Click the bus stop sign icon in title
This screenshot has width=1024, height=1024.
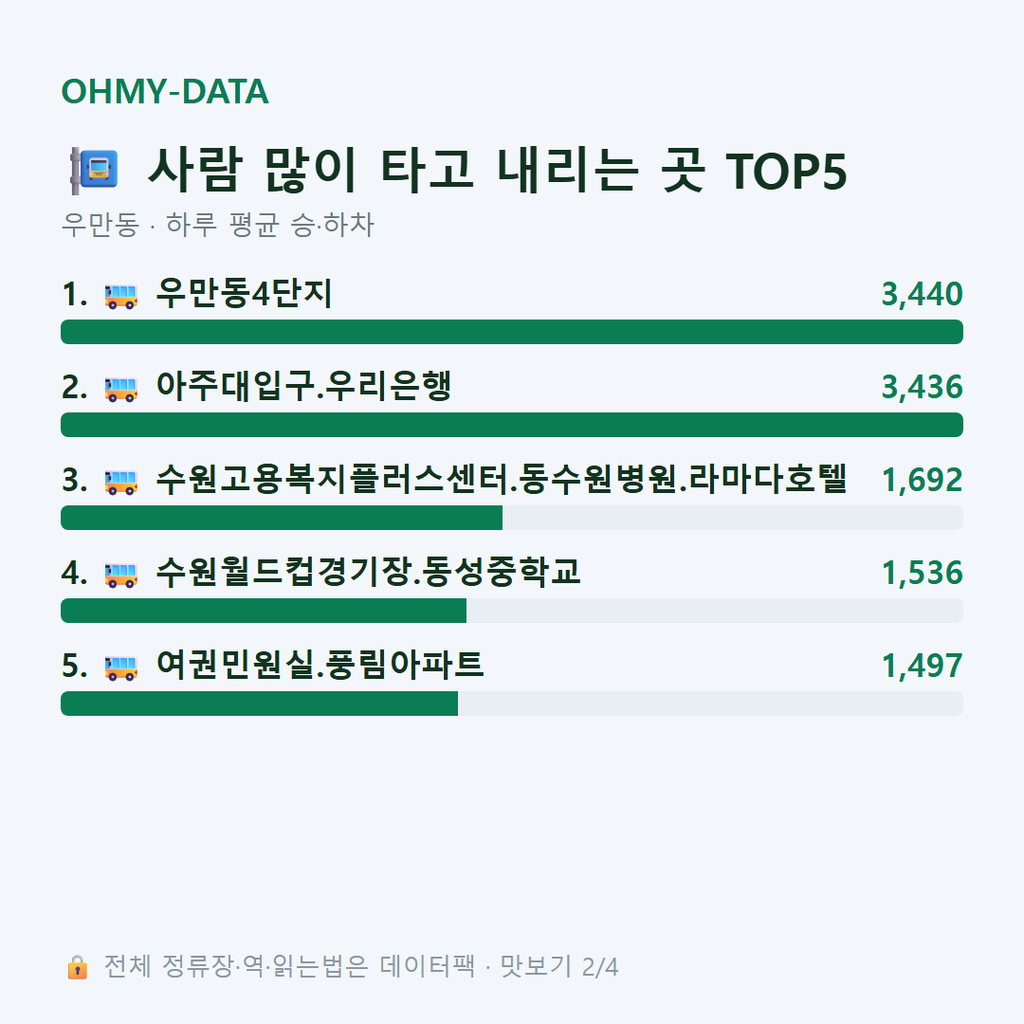tap(94, 170)
